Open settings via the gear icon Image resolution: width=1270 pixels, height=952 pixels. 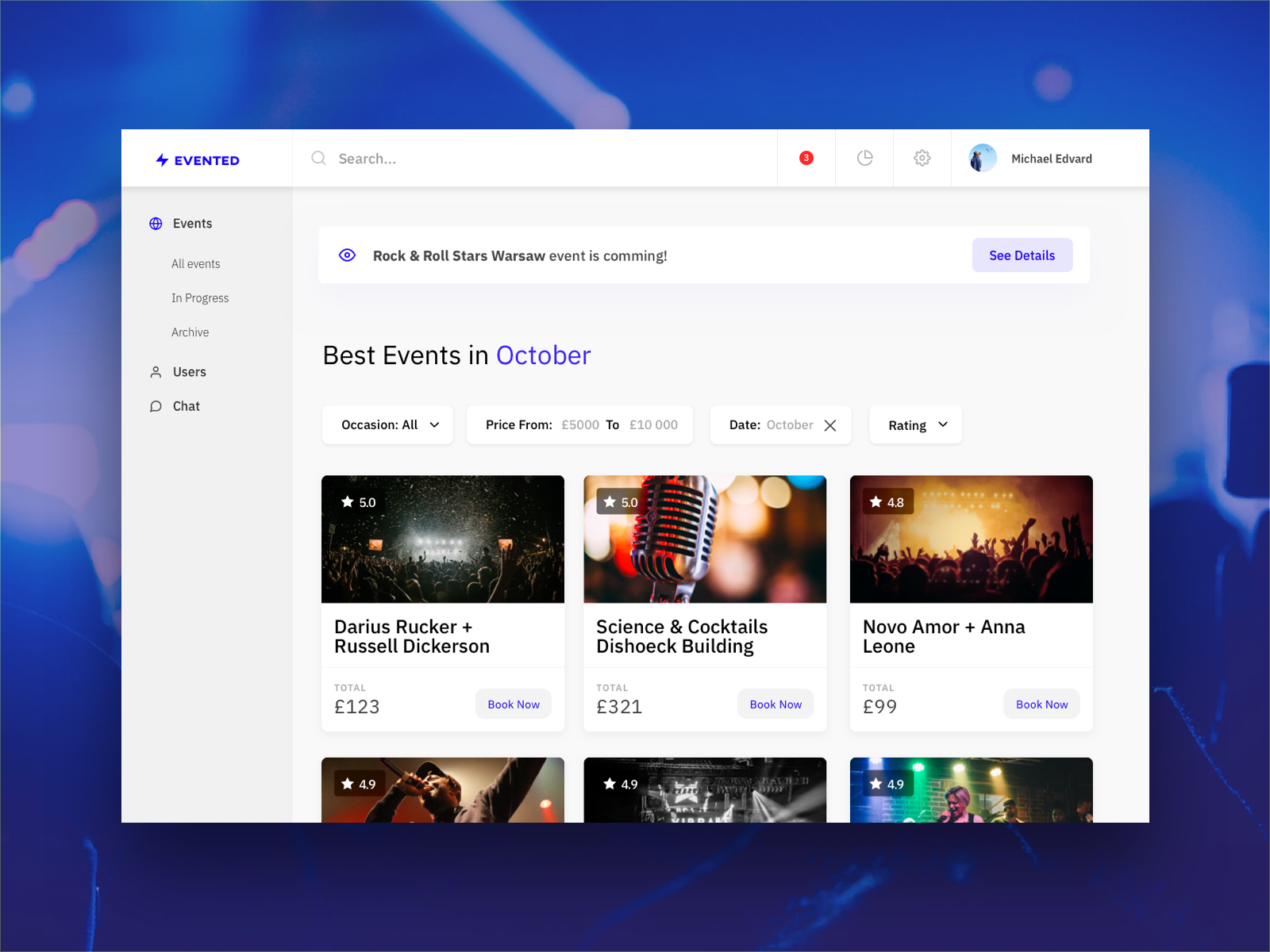coord(922,158)
